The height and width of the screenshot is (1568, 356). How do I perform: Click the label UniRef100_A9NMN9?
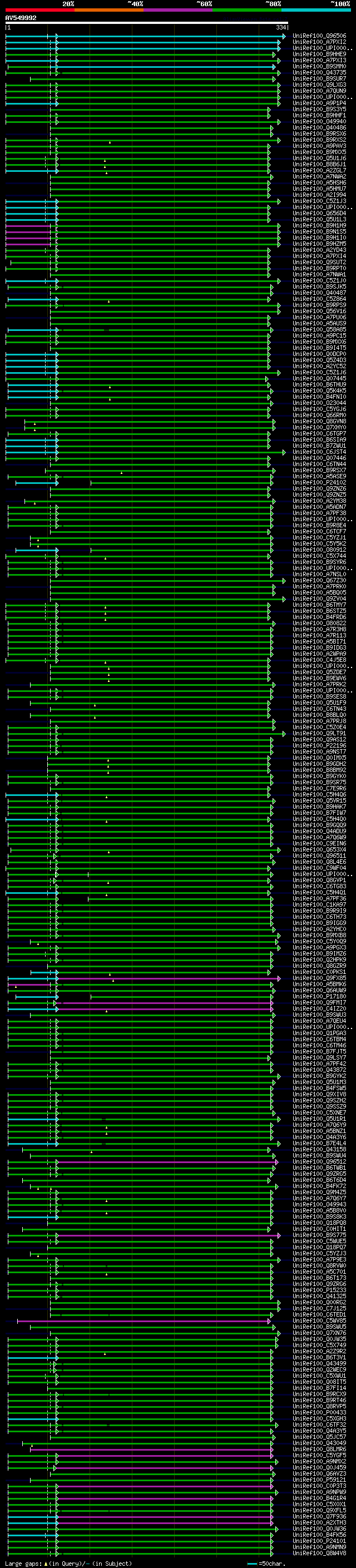coord(319,1547)
